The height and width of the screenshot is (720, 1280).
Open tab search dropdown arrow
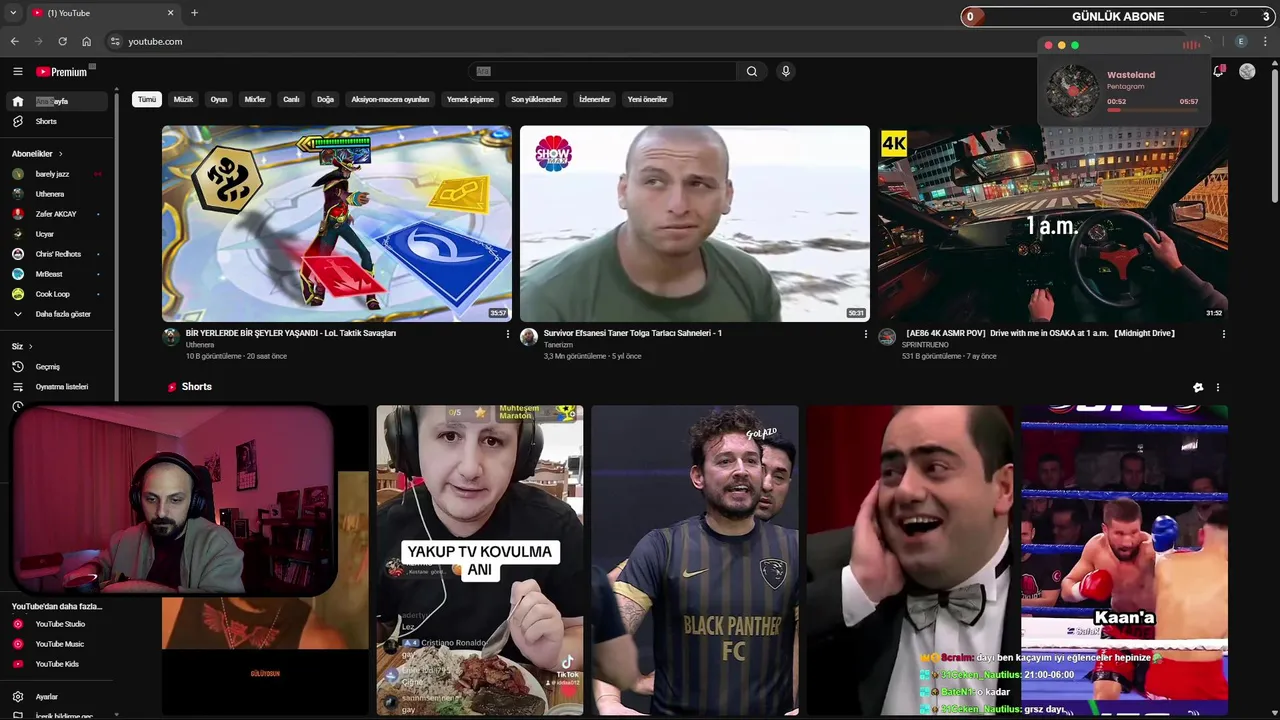click(13, 13)
